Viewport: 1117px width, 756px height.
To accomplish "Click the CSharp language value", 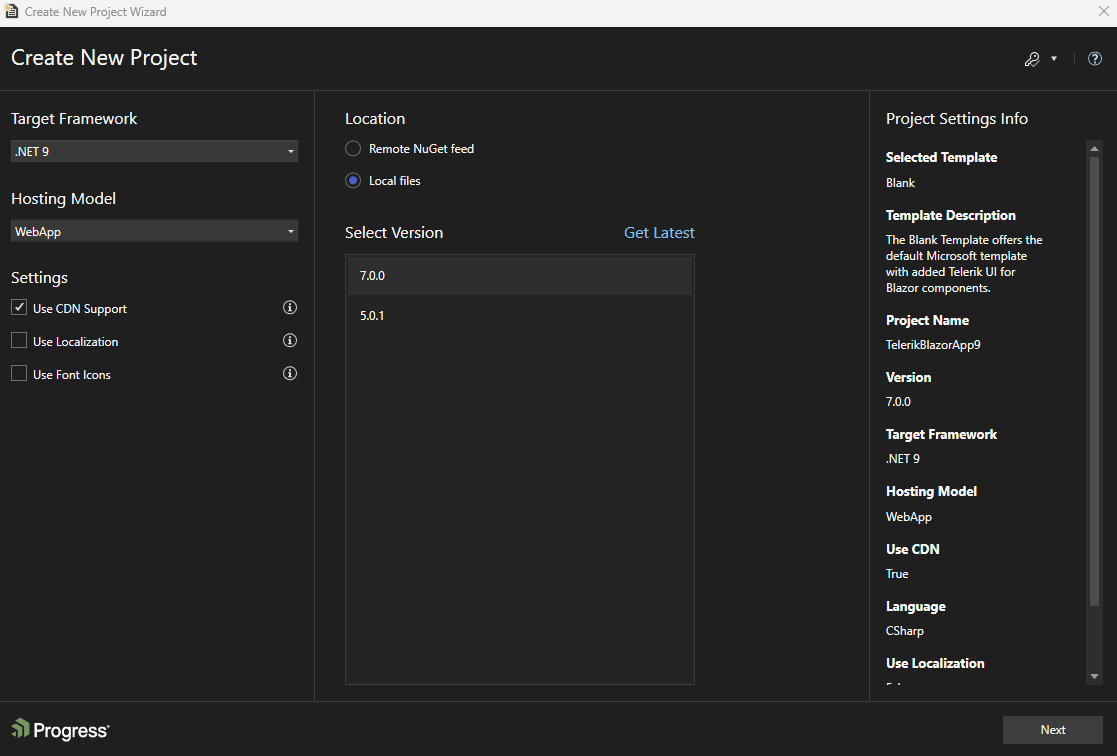I will click(x=904, y=631).
